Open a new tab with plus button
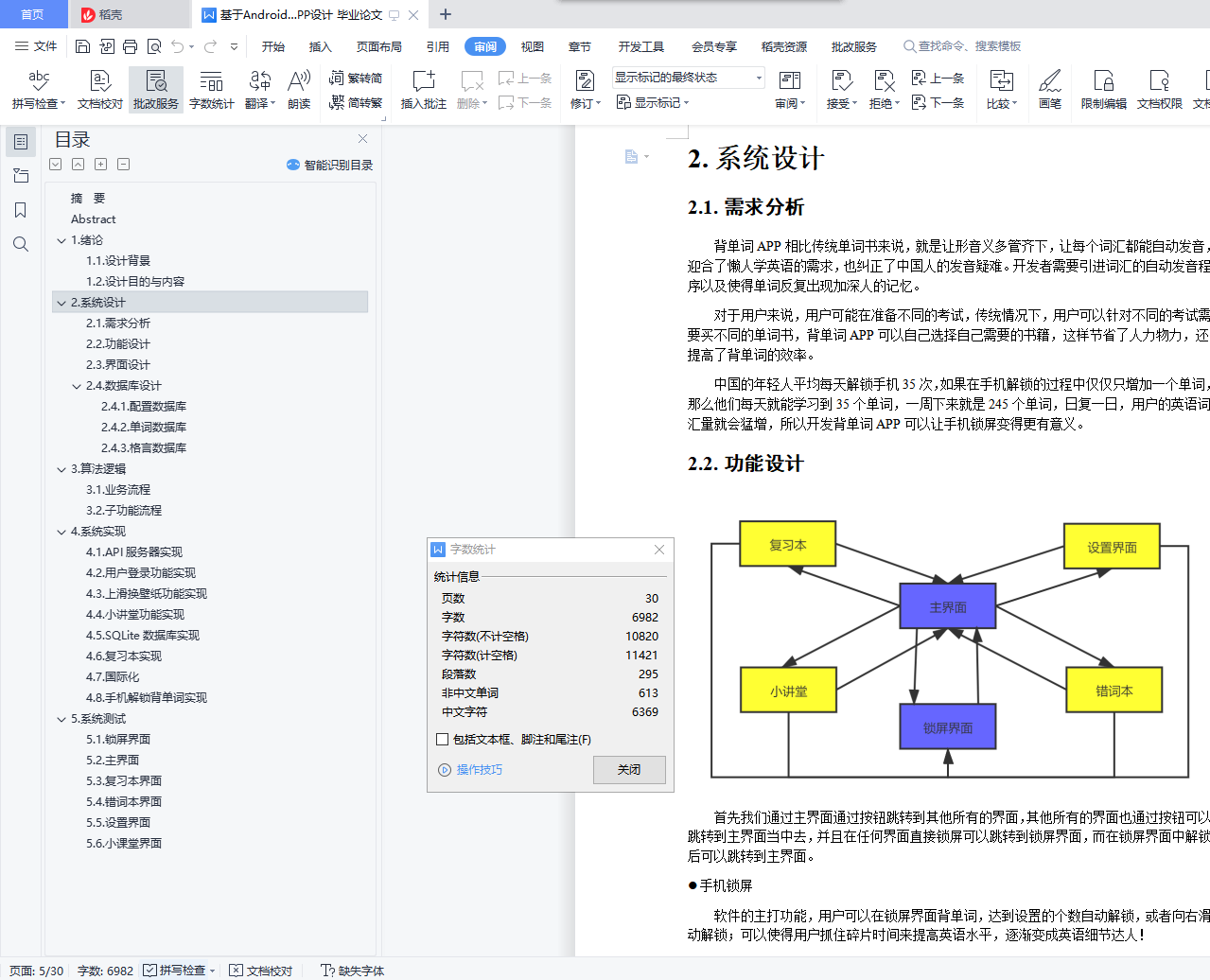1210x980 pixels. pyautogui.click(x=446, y=14)
